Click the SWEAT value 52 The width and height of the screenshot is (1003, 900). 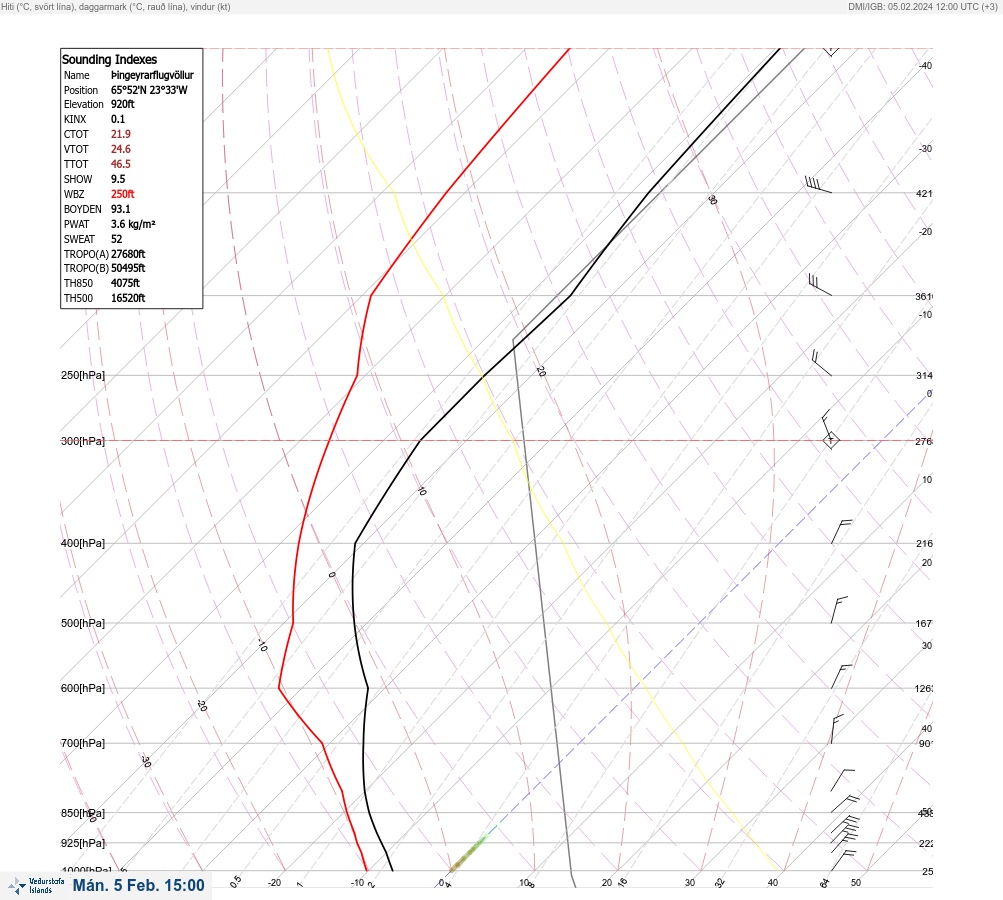[x=116, y=239]
